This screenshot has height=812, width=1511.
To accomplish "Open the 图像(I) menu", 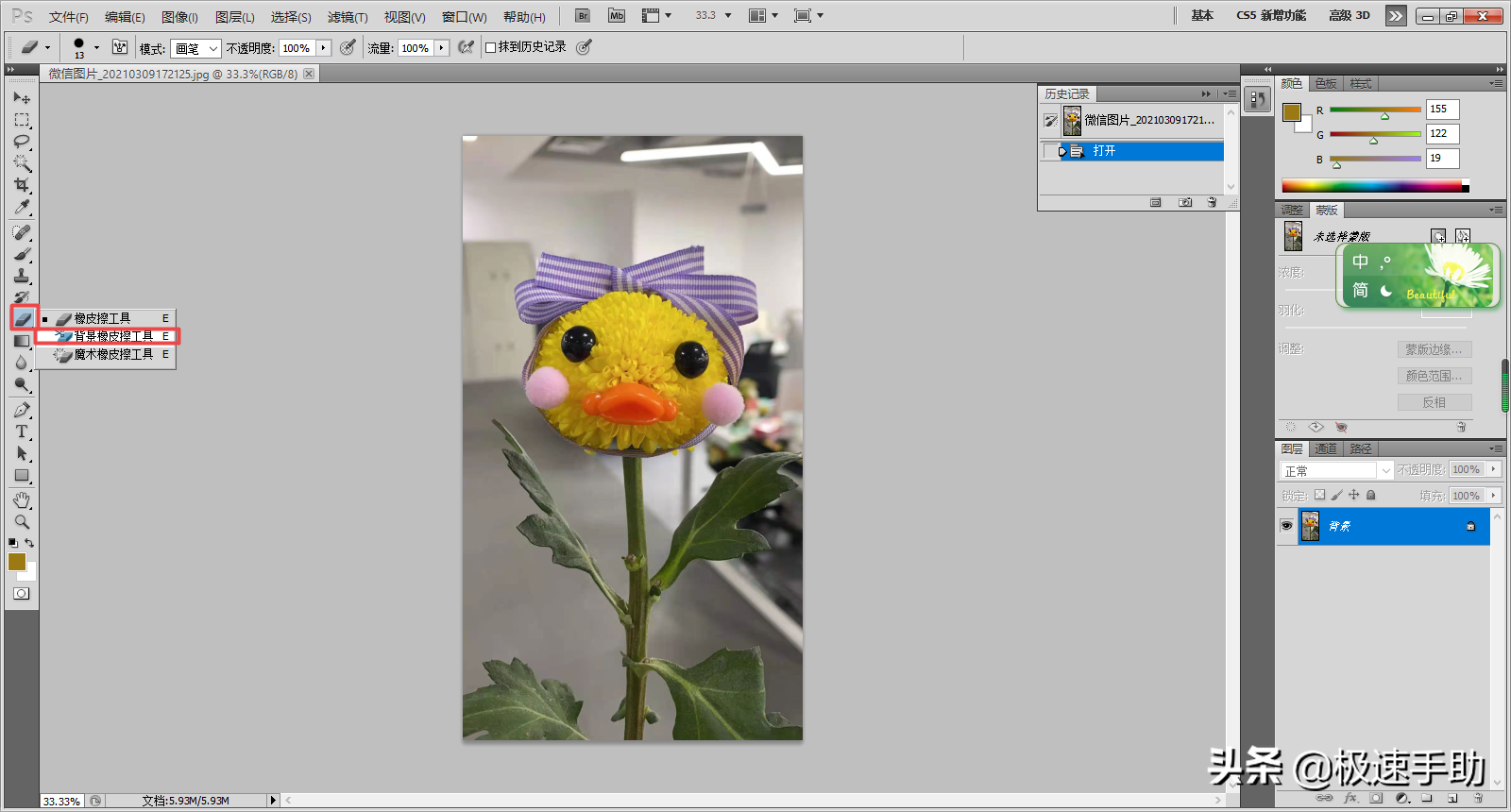I will pyautogui.click(x=179, y=17).
